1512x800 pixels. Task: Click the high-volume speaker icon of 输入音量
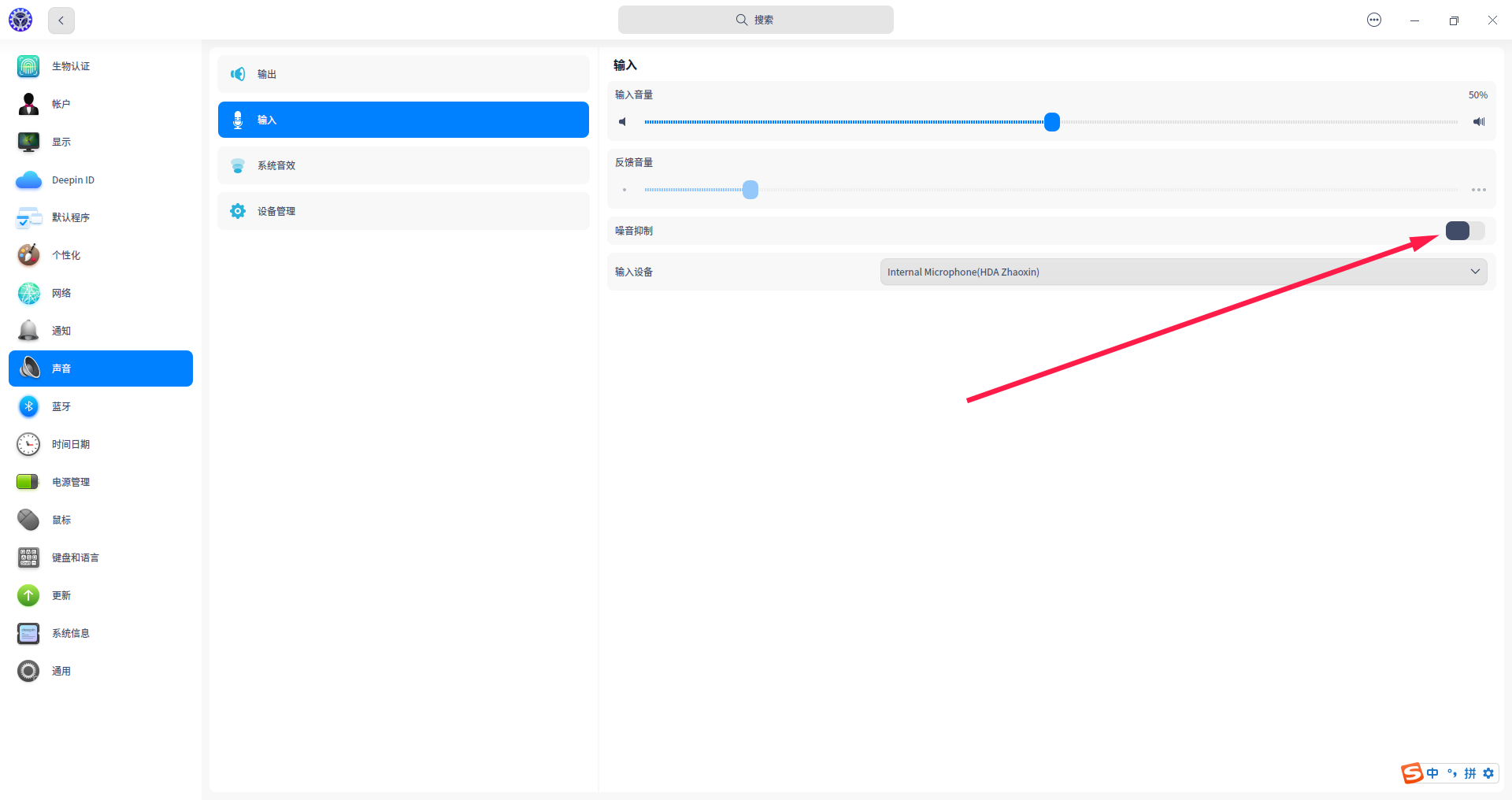pyautogui.click(x=1479, y=122)
